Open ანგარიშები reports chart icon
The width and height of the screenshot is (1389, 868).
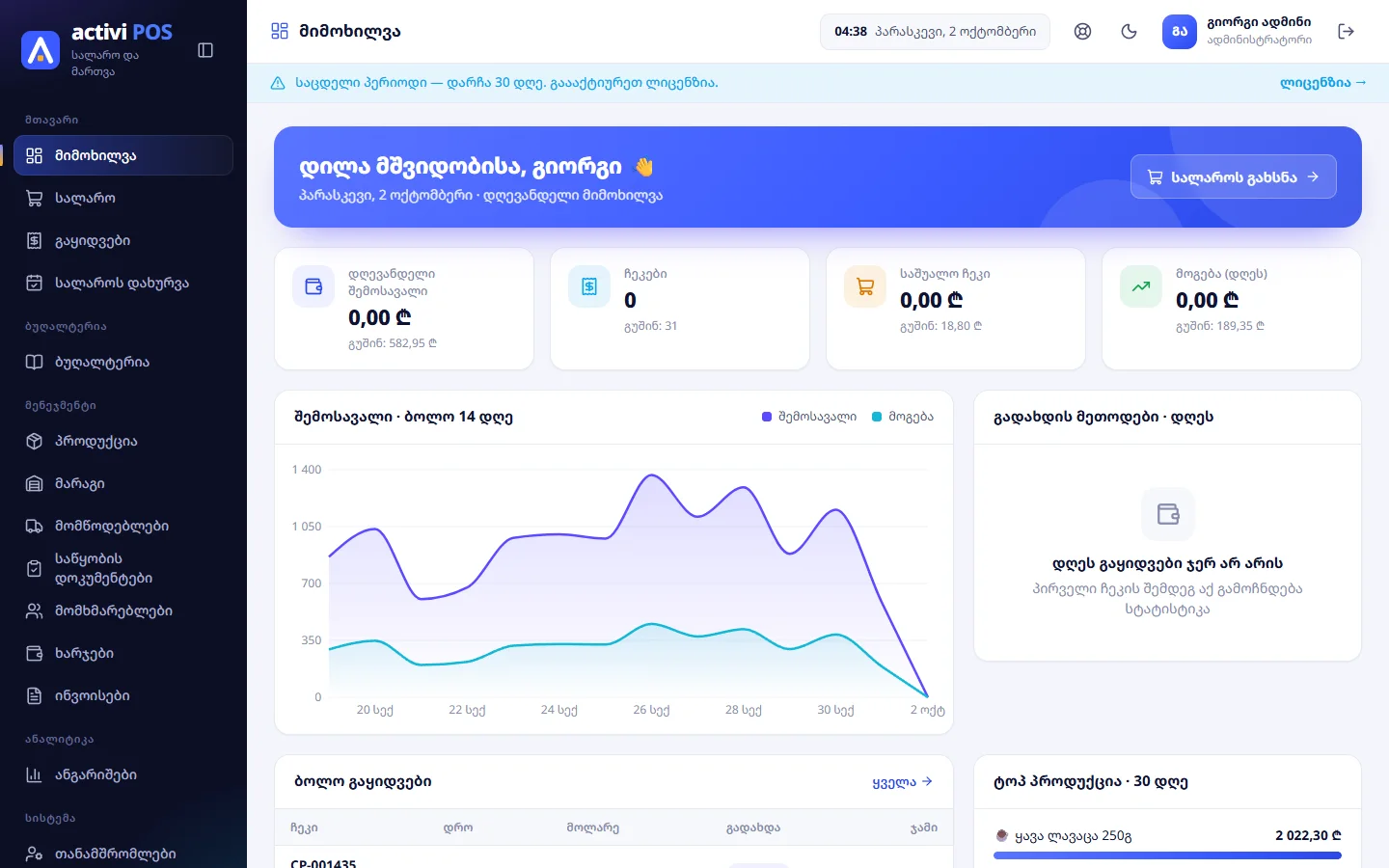click(x=35, y=775)
